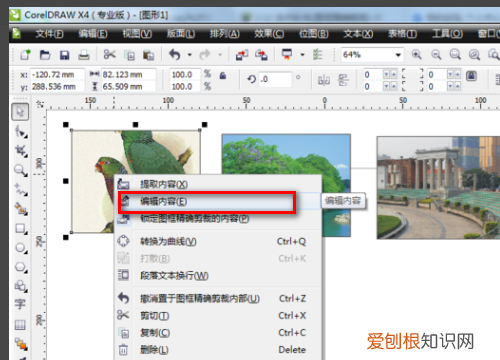Choose 段落文本换行(W) from context menu
Image resolution: width=500 pixels, height=360 pixels.
tap(218, 276)
